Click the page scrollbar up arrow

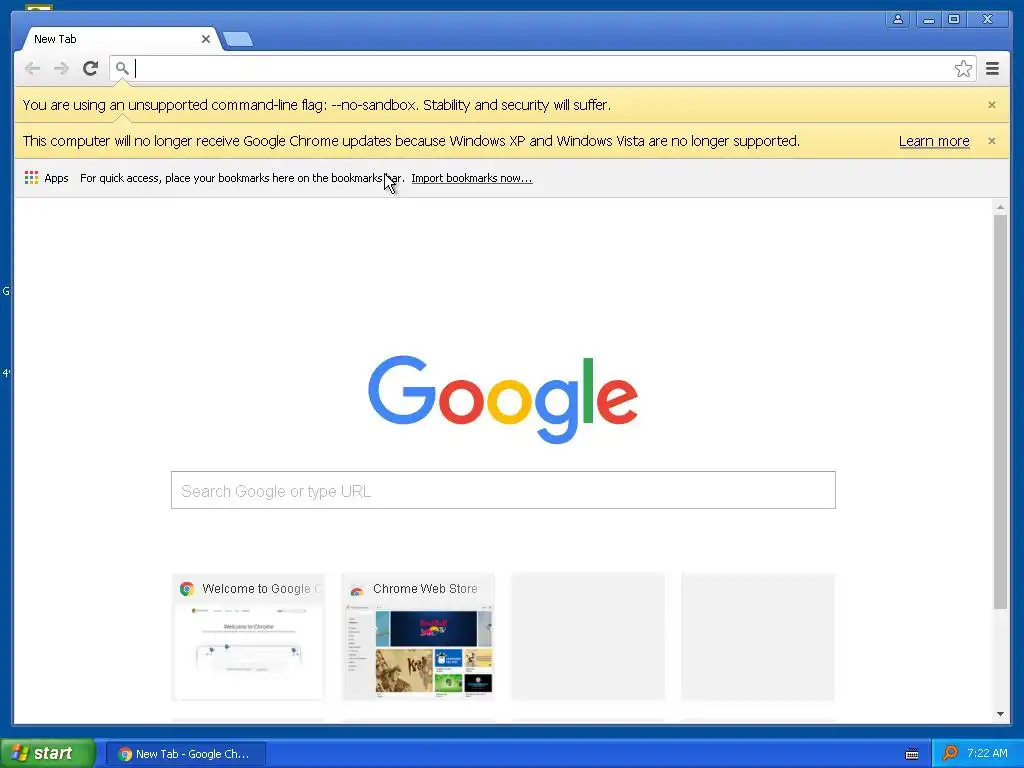[x=1000, y=207]
